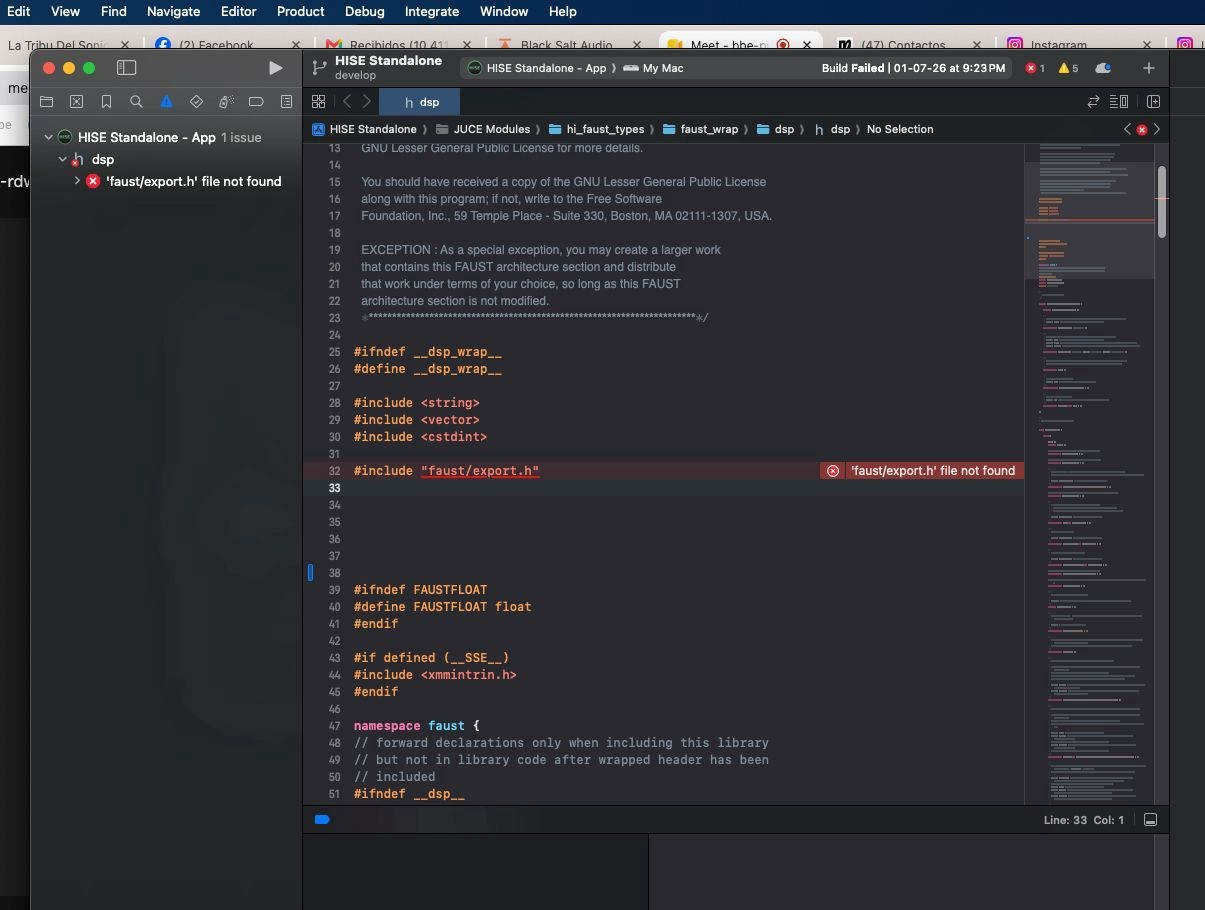Open the Xcode Cloud status icon
This screenshot has height=910, width=1205.
(x=1103, y=68)
